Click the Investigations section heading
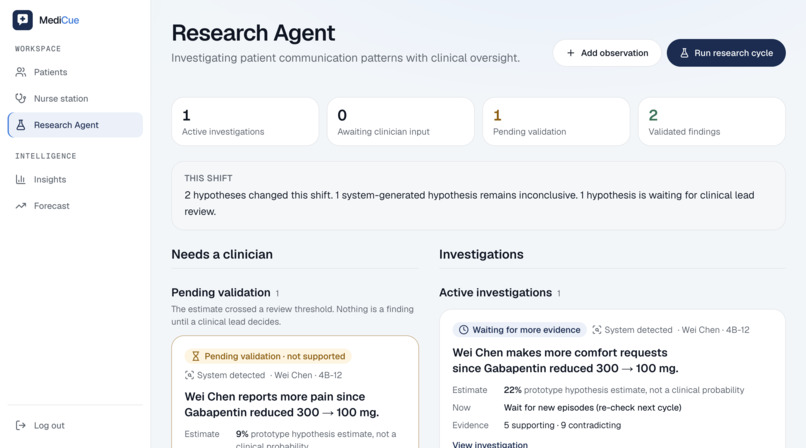The width and height of the screenshot is (806, 448). click(481, 254)
